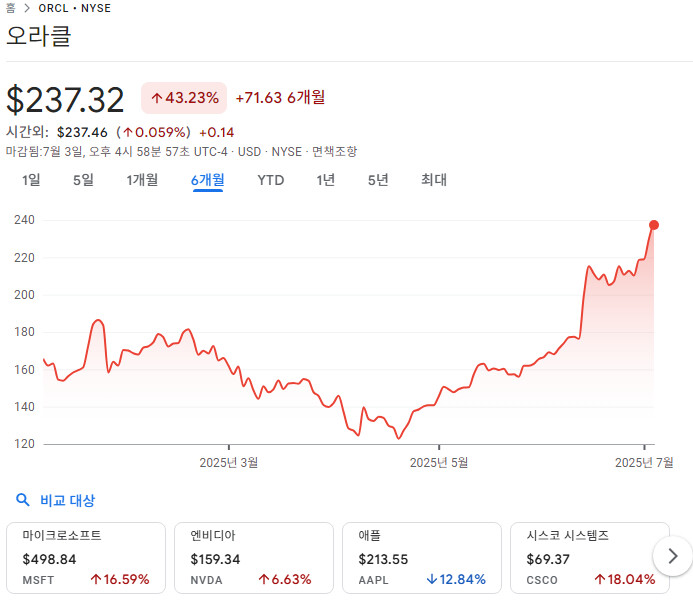The image size is (693, 604).
Task: Select the 1년 time range tab
Action: click(x=325, y=180)
